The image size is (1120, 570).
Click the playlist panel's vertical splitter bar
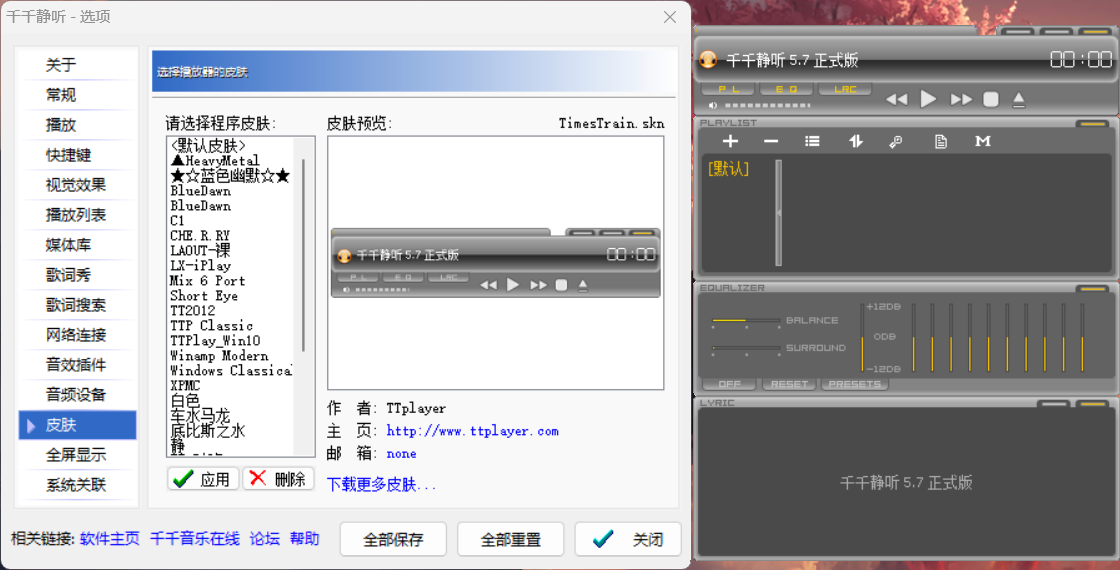tap(779, 213)
